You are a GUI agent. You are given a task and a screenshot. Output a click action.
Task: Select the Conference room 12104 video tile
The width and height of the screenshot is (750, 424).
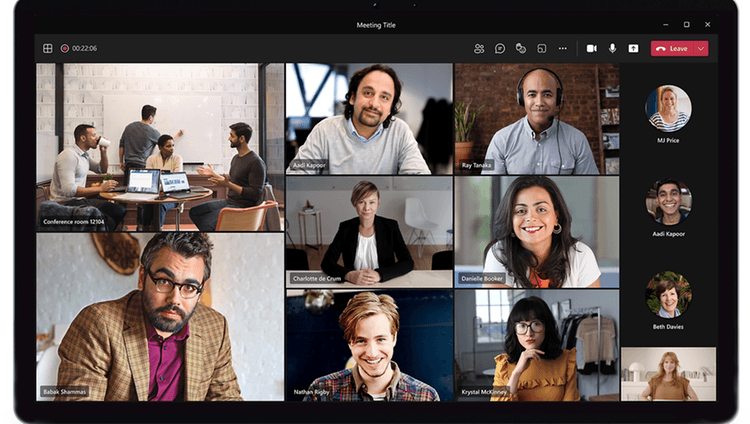(x=160, y=147)
